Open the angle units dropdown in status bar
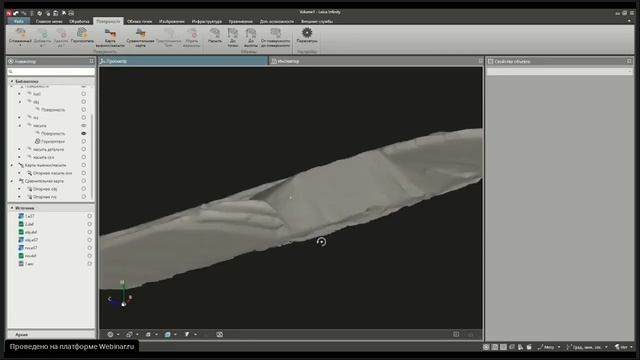The height and width of the screenshot is (360, 640). pos(587,347)
